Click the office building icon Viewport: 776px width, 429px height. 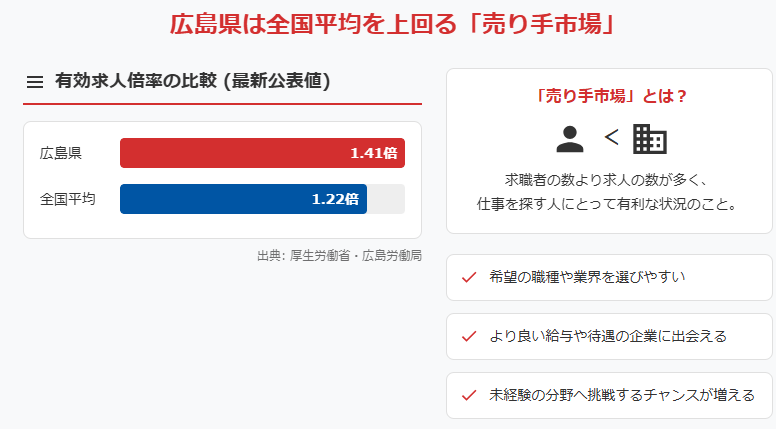650,139
